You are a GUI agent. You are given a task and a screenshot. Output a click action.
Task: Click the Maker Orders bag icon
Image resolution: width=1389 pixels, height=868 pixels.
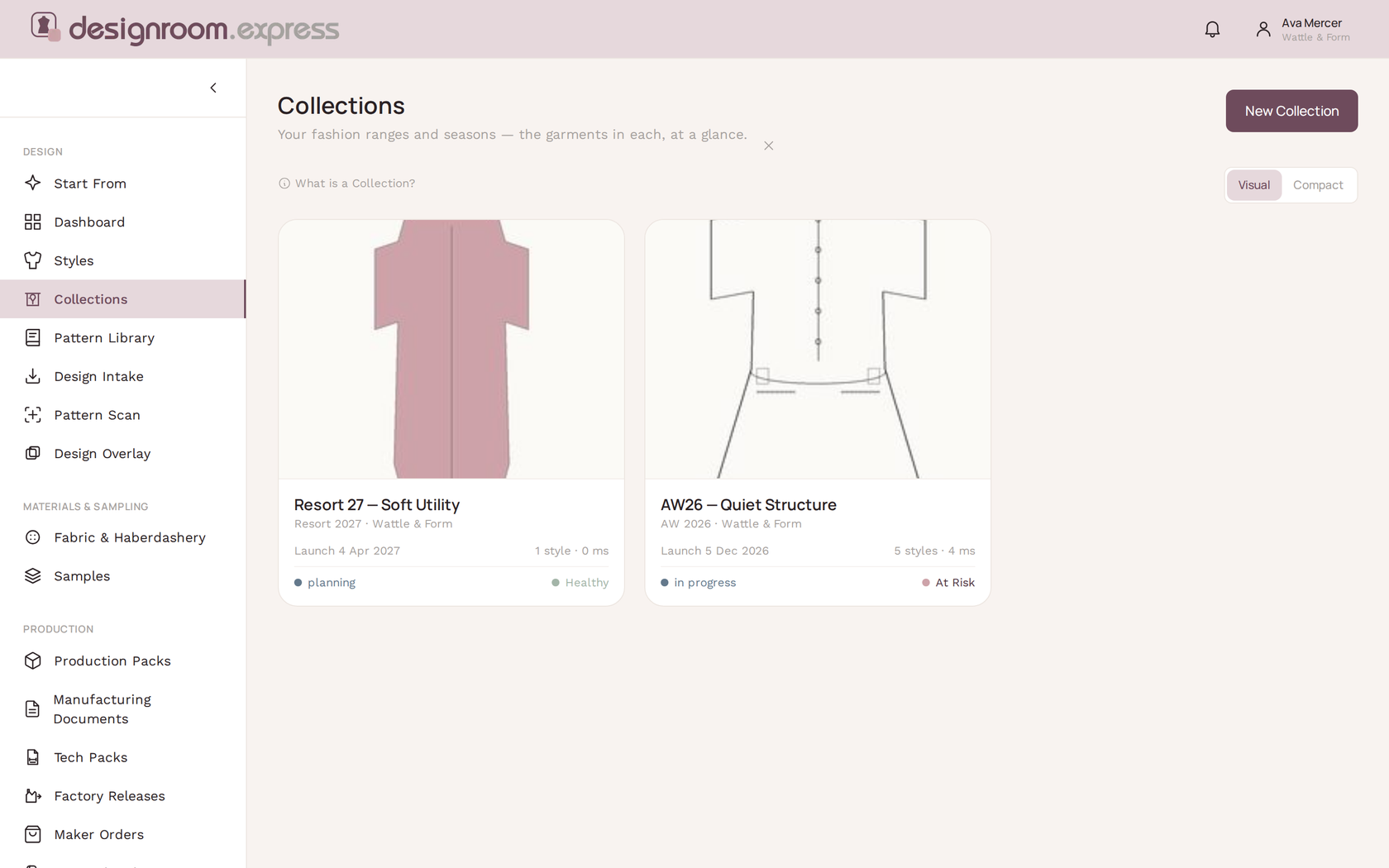[x=33, y=834]
